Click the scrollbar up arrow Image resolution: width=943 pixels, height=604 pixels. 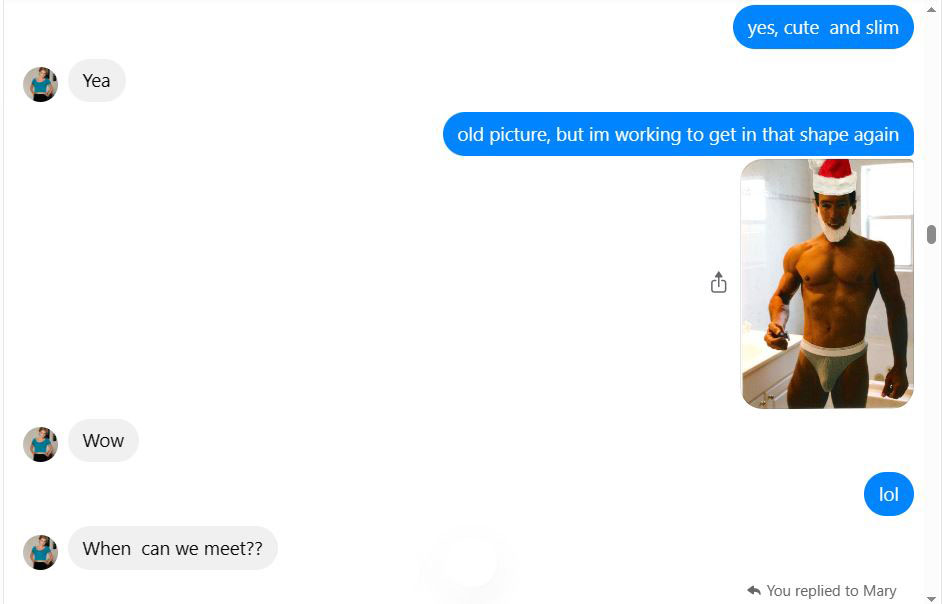(x=931, y=9)
